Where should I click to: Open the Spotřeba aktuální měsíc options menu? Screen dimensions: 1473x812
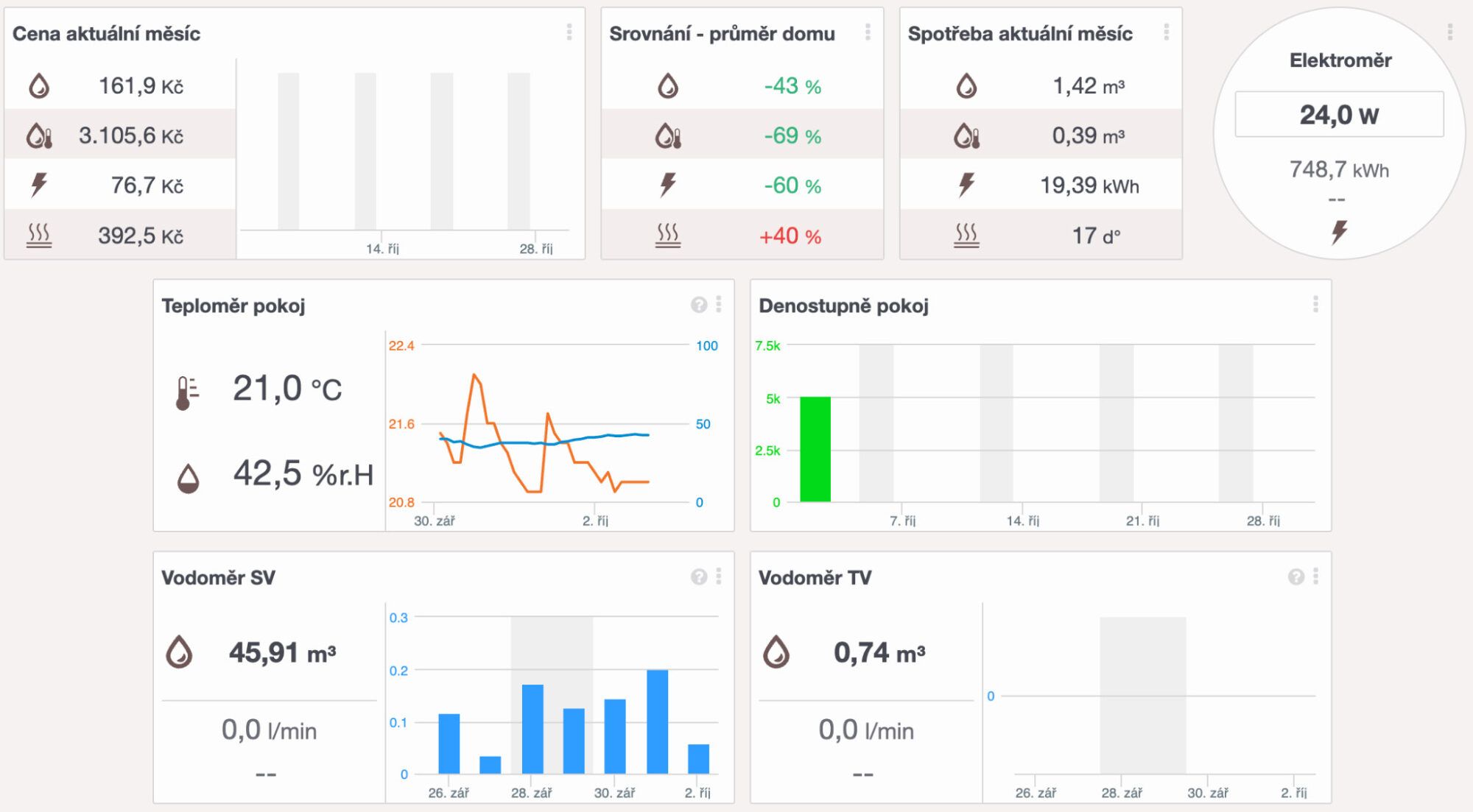(1166, 32)
